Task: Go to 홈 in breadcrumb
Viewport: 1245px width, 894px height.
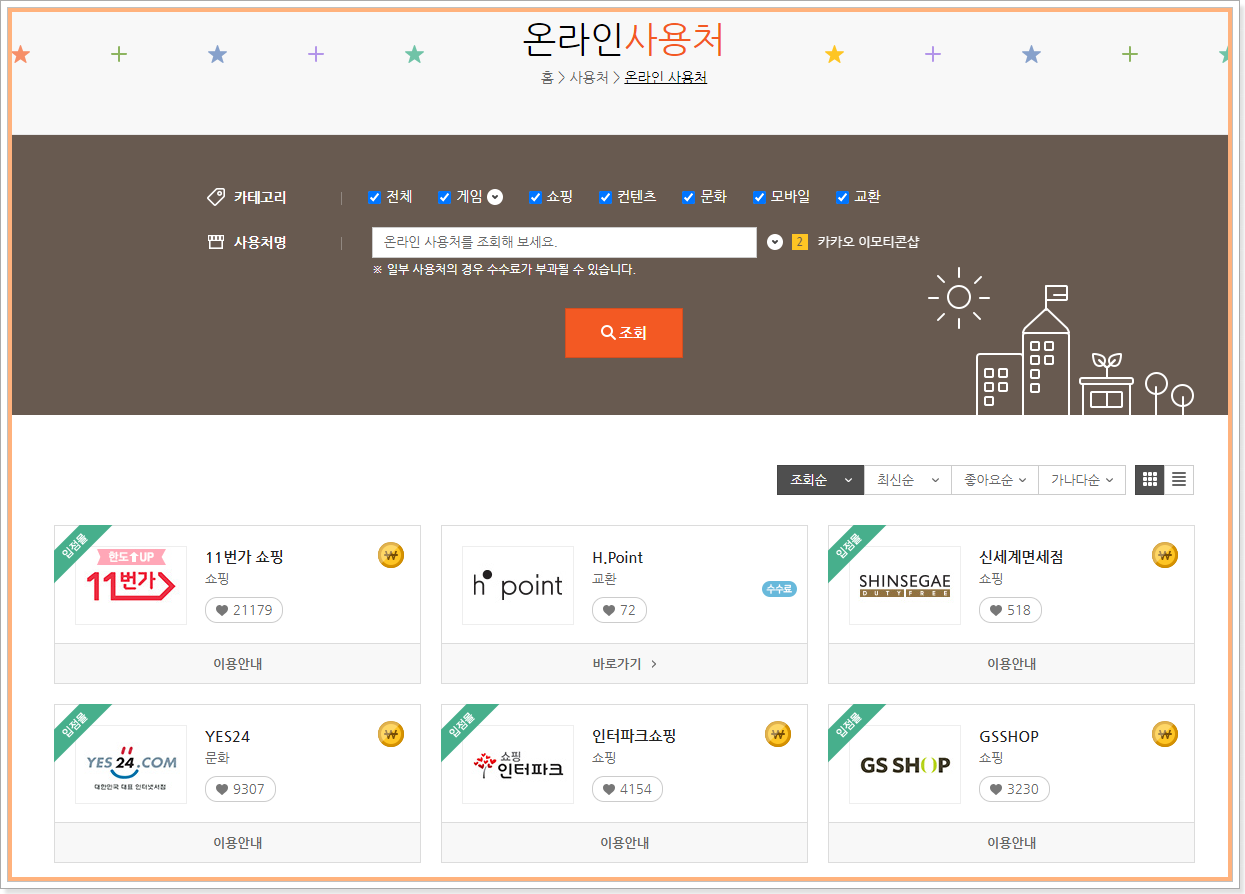Action: point(547,77)
